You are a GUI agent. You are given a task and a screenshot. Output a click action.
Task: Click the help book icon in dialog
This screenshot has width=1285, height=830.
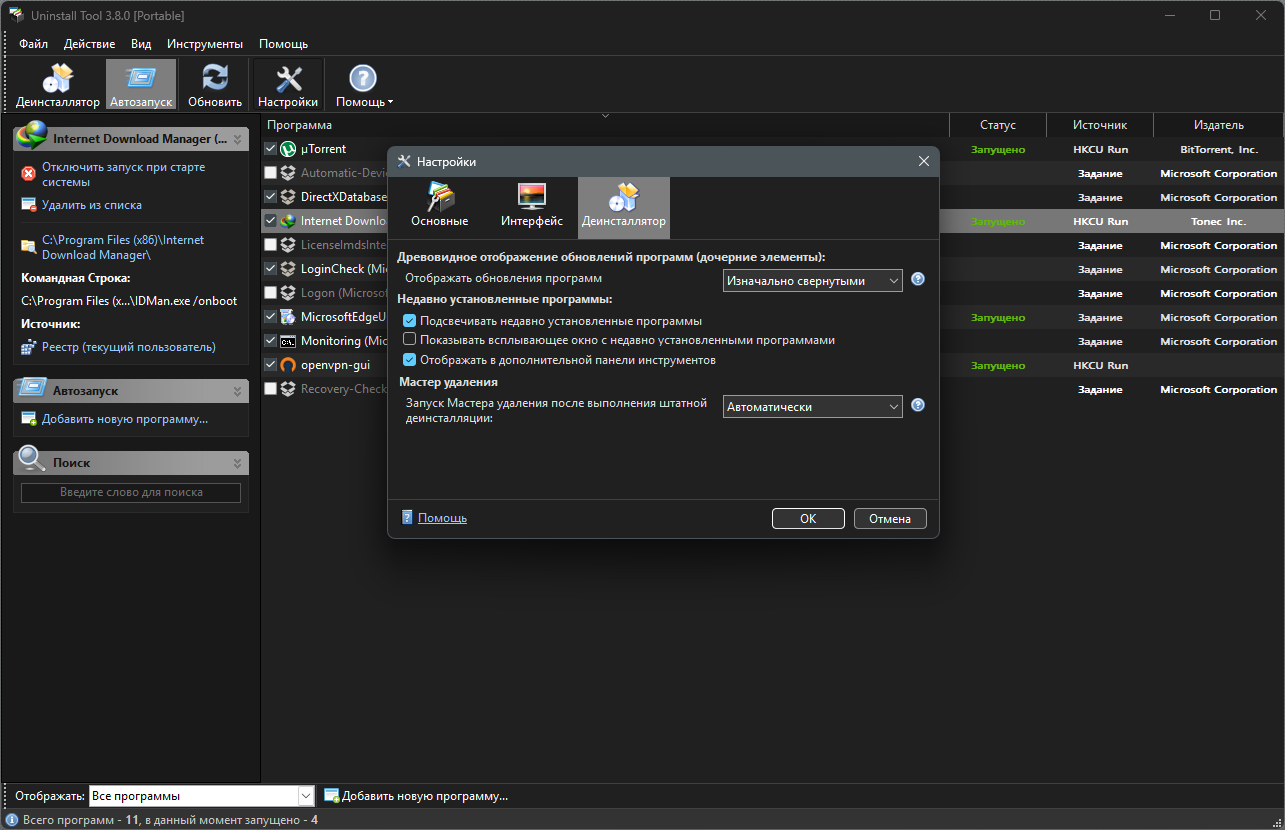point(407,517)
